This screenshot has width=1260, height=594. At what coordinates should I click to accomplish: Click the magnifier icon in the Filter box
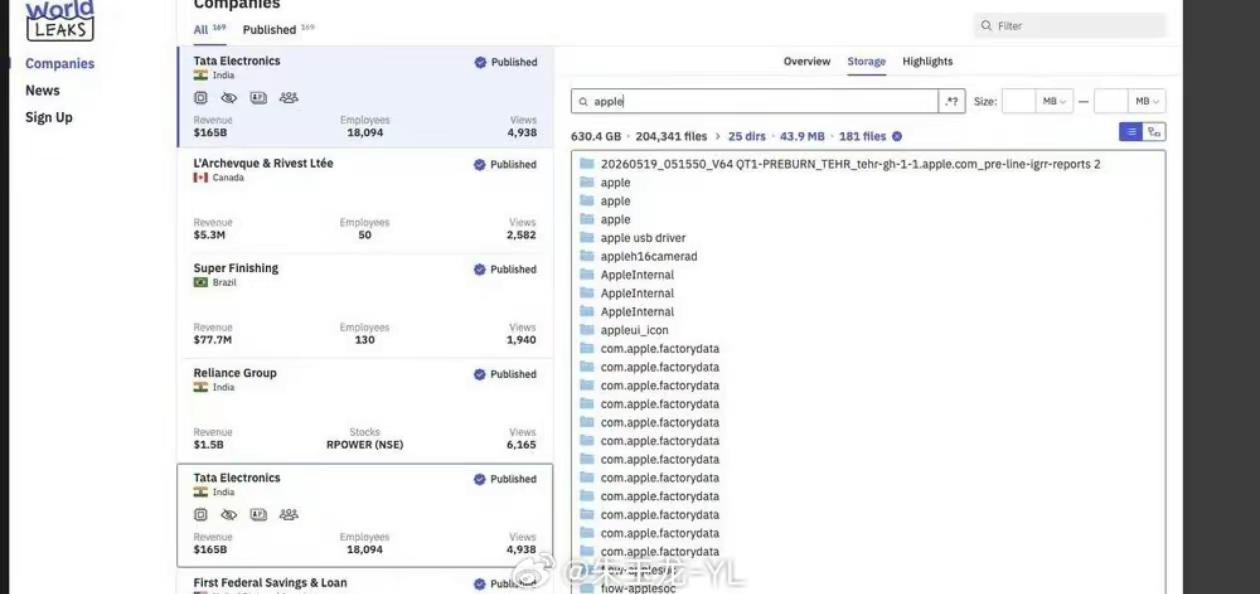(987, 26)
